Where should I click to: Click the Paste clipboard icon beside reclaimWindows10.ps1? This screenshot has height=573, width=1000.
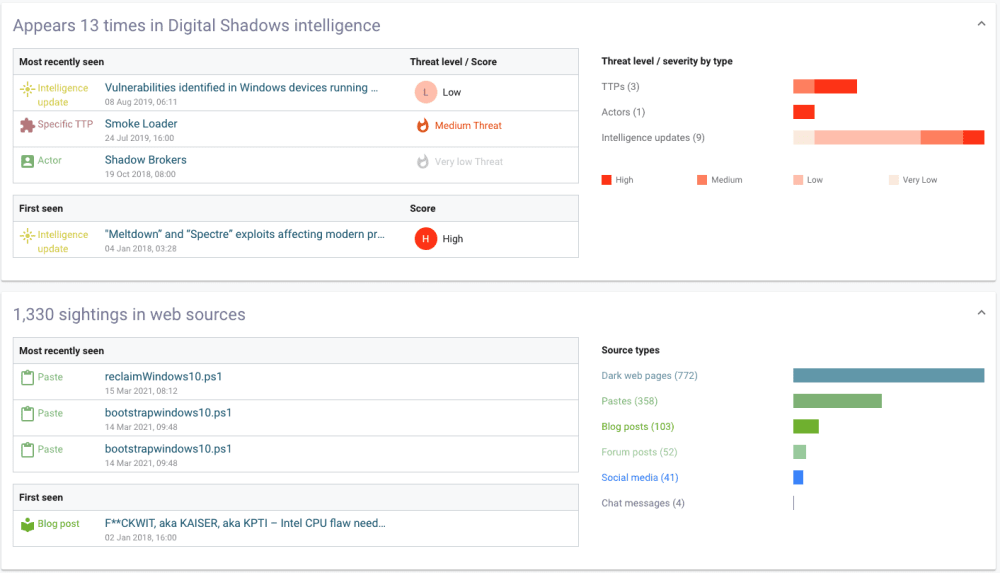click(x=27, y=378)
